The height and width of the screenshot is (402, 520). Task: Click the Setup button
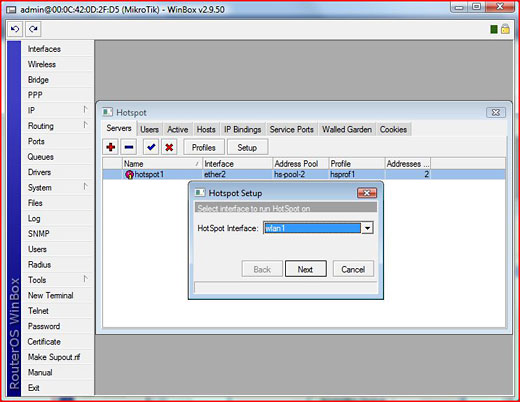pyautogui.click(x=247, y=147)
